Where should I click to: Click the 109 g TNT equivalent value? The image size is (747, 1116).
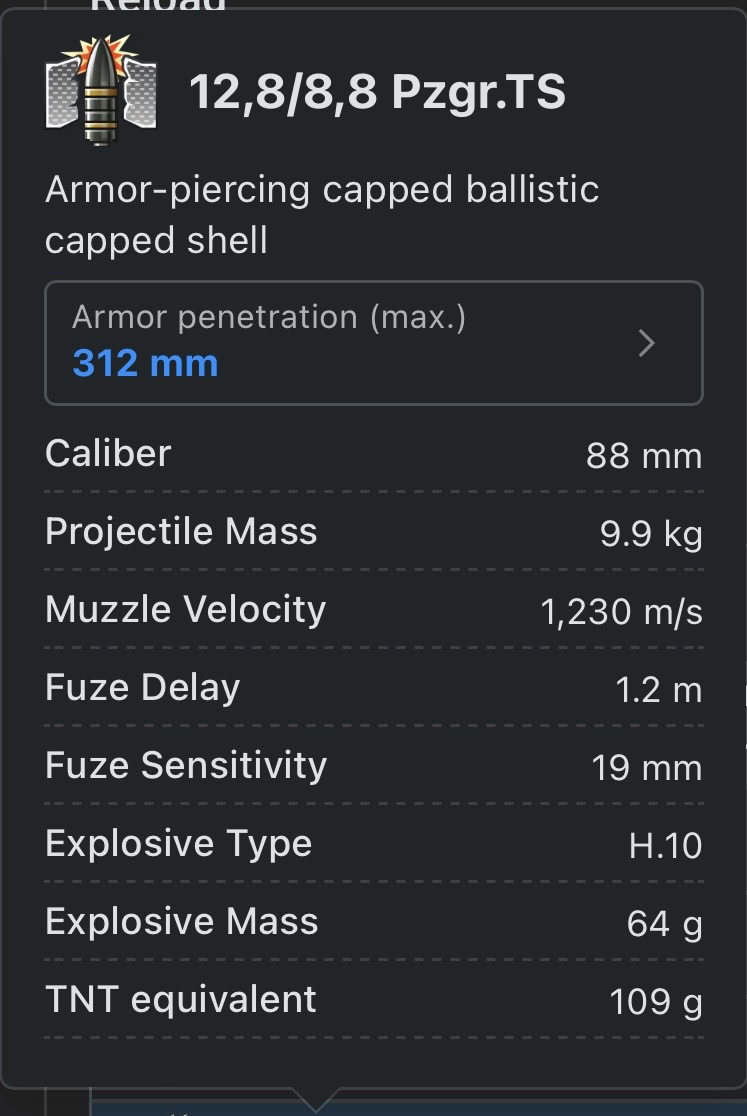[x=655, y=1002]
